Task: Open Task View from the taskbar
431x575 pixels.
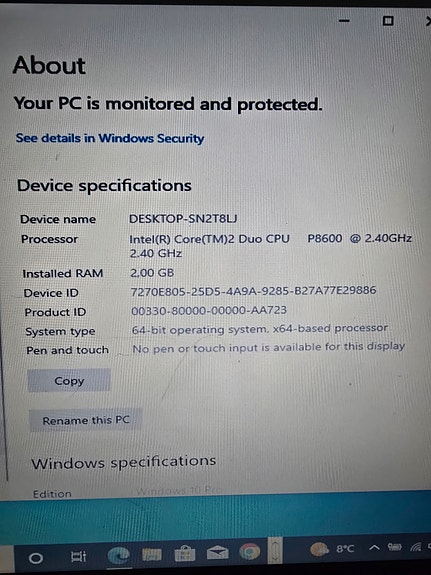Action: pyautogui.click(x=78, y=557)
